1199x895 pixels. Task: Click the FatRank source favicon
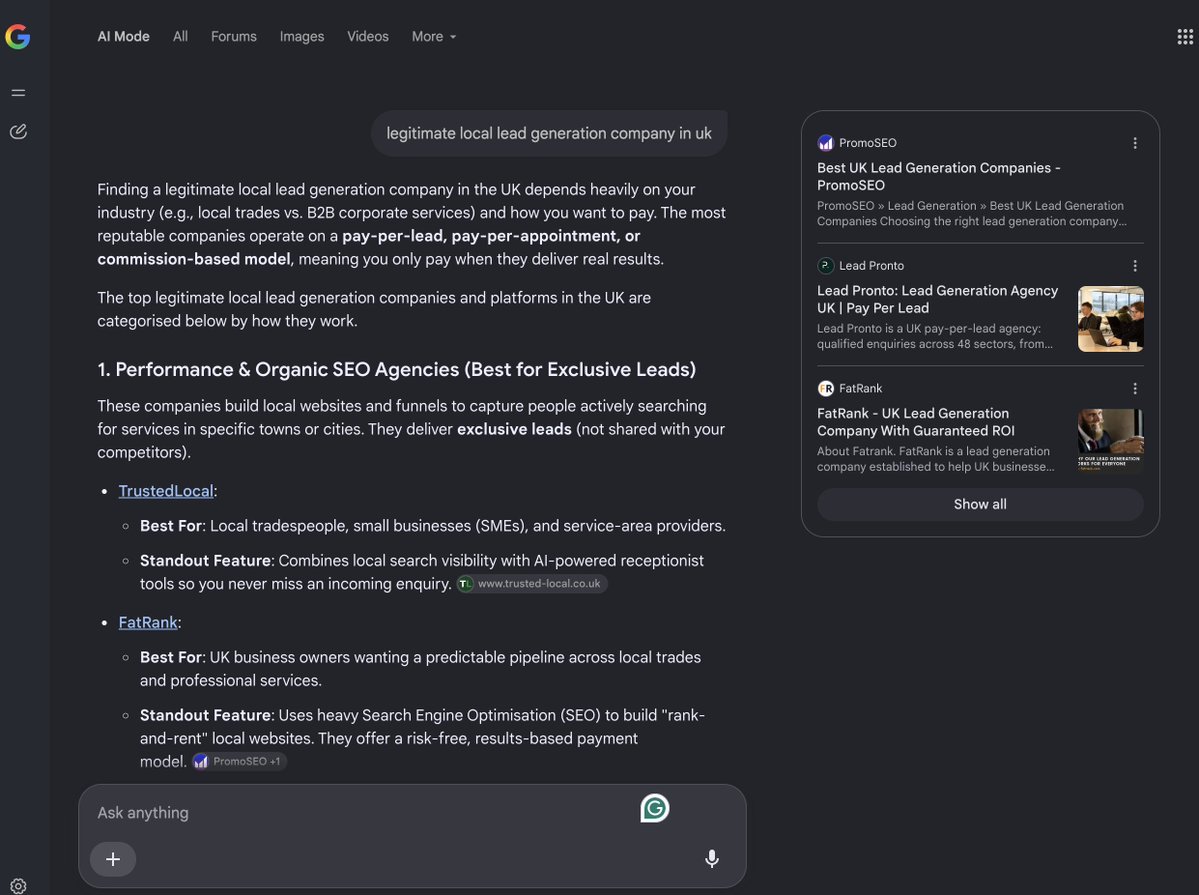pos(825,389)
